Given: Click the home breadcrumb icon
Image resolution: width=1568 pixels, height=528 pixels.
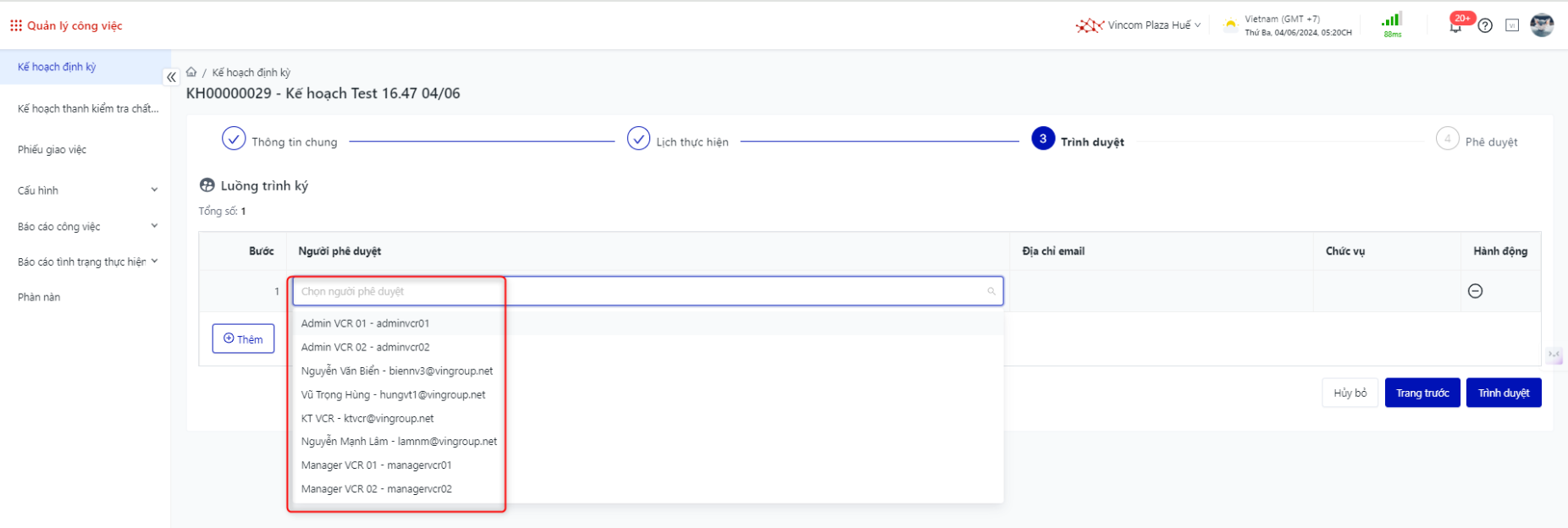Looking at the screenshot, I should coord(192,72).
